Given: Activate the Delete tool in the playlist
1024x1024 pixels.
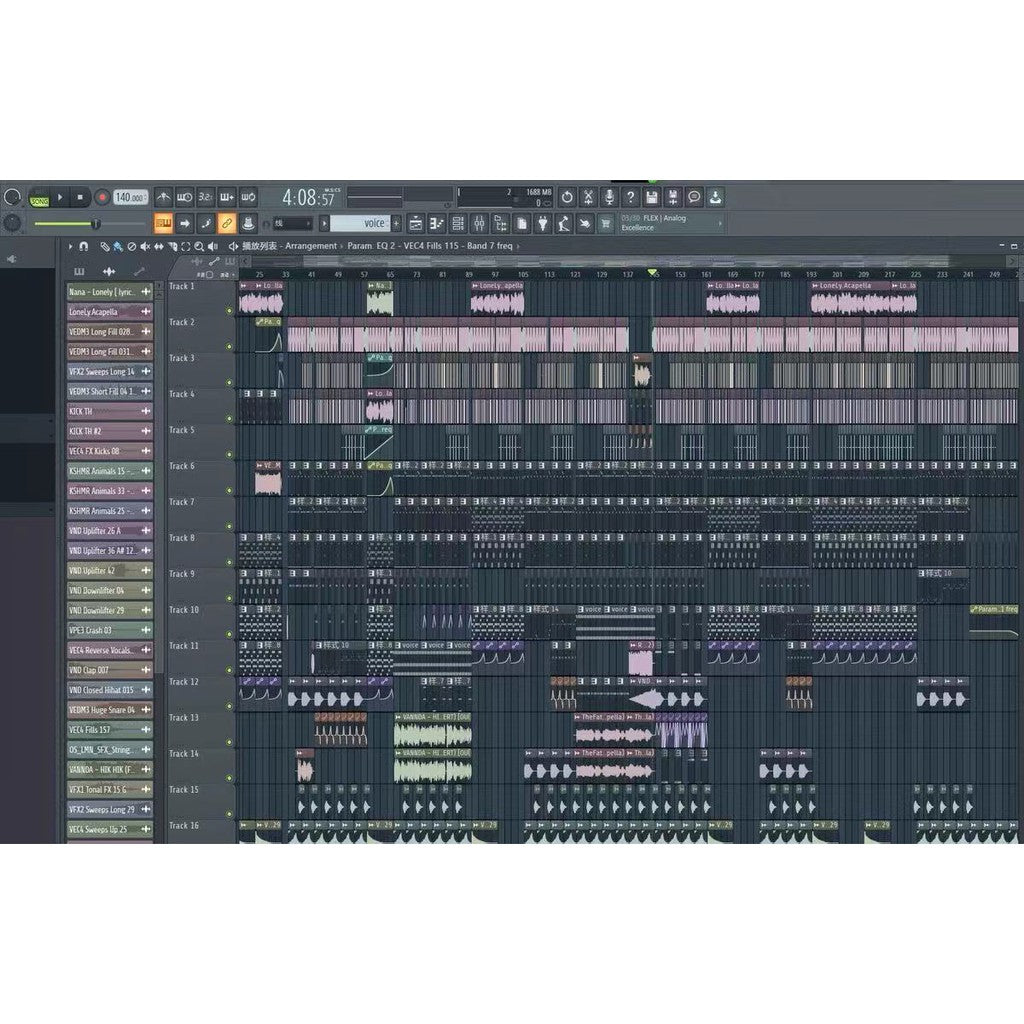Looking at the screenshot, I should 134,247.
